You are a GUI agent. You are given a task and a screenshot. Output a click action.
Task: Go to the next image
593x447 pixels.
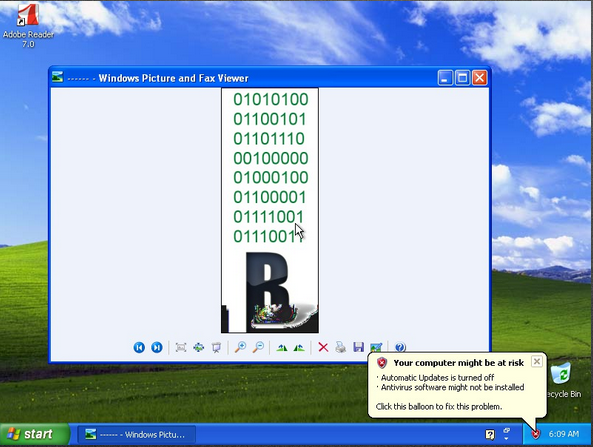click(x=157, y=347)
